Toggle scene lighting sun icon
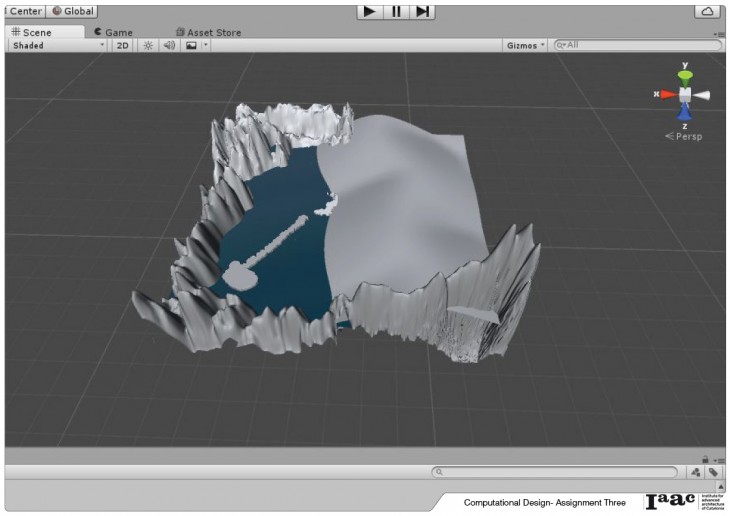This screenshot has height=516, width=730. pos(148,45)
